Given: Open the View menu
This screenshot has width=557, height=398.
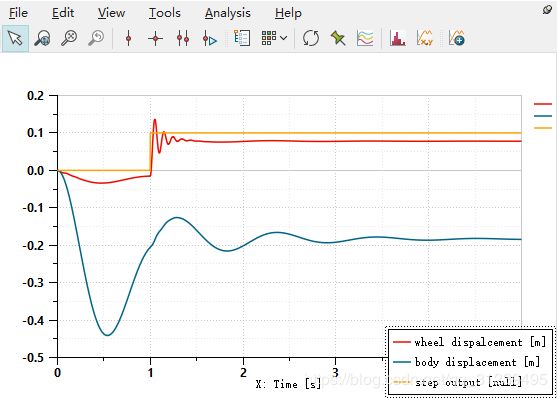Looking at the screenshot, I should (112, 13).
